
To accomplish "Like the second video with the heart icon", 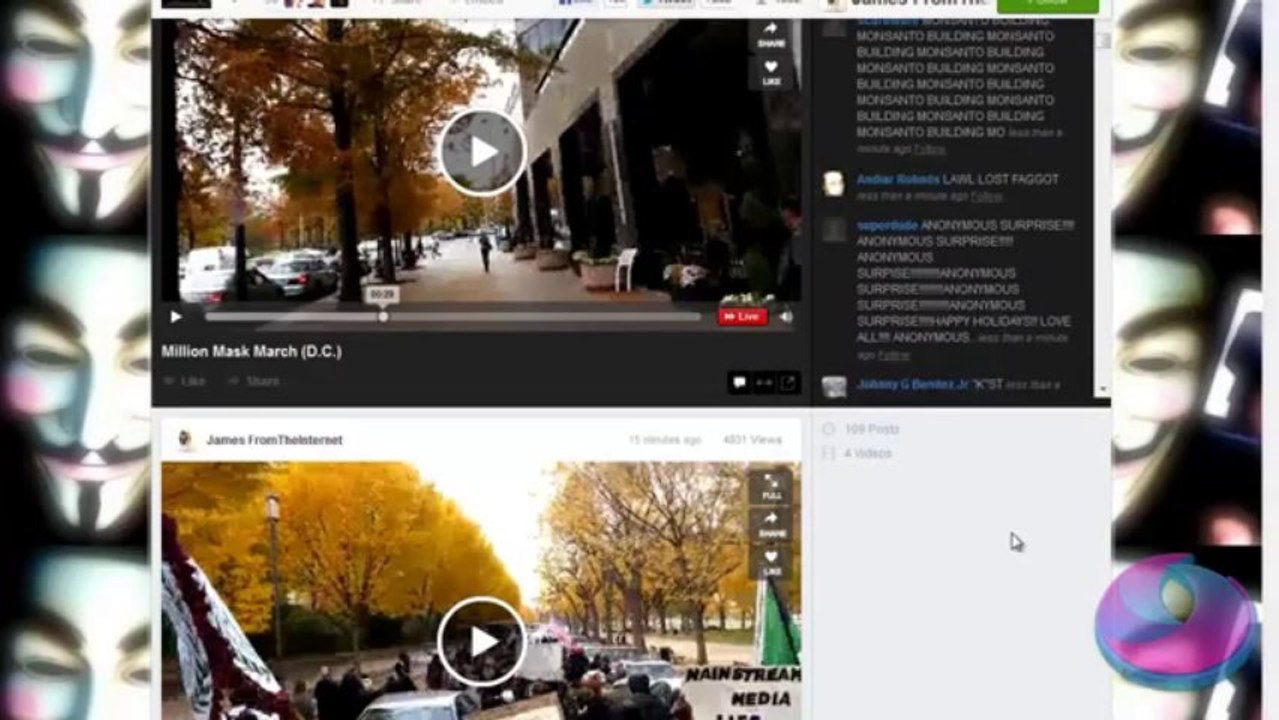I will click(771, 562).
